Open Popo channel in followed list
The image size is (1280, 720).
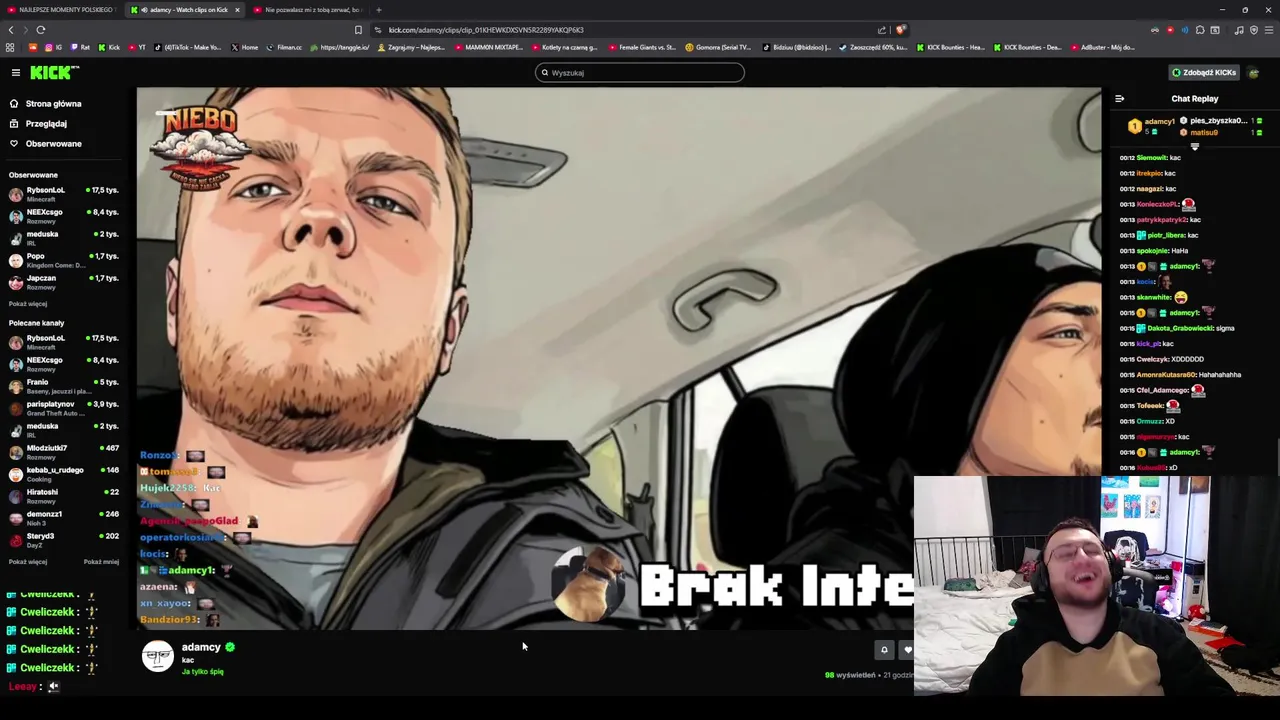[x=64, y=260]
